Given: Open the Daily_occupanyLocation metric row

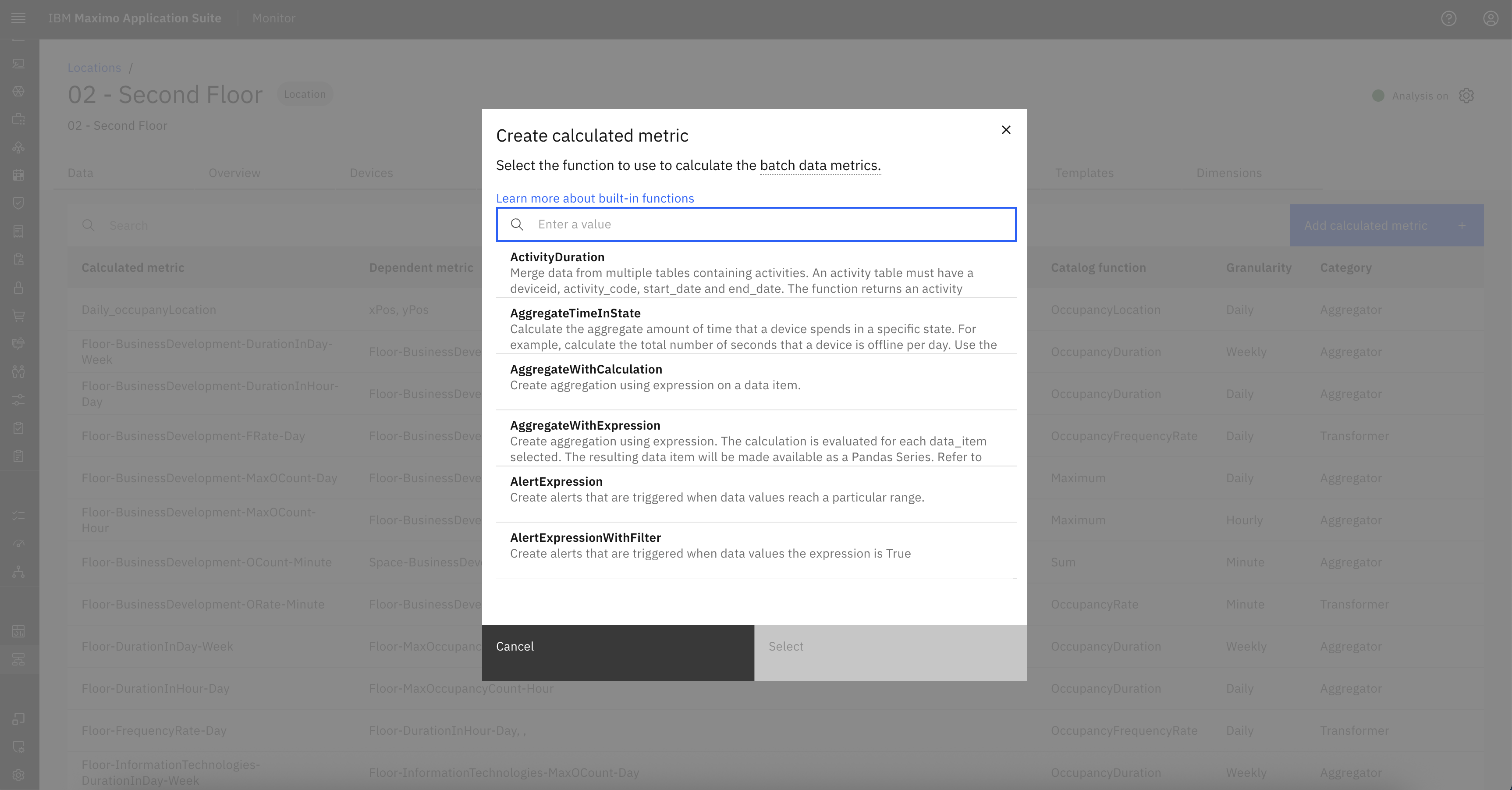Looking at the screenshot, I should click(149, 310).
